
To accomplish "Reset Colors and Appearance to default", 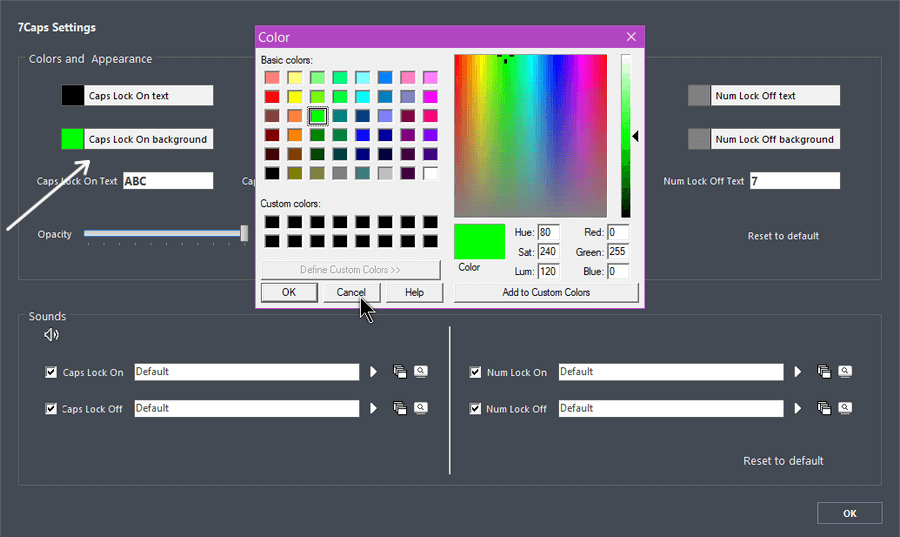I will coord(783,236).
